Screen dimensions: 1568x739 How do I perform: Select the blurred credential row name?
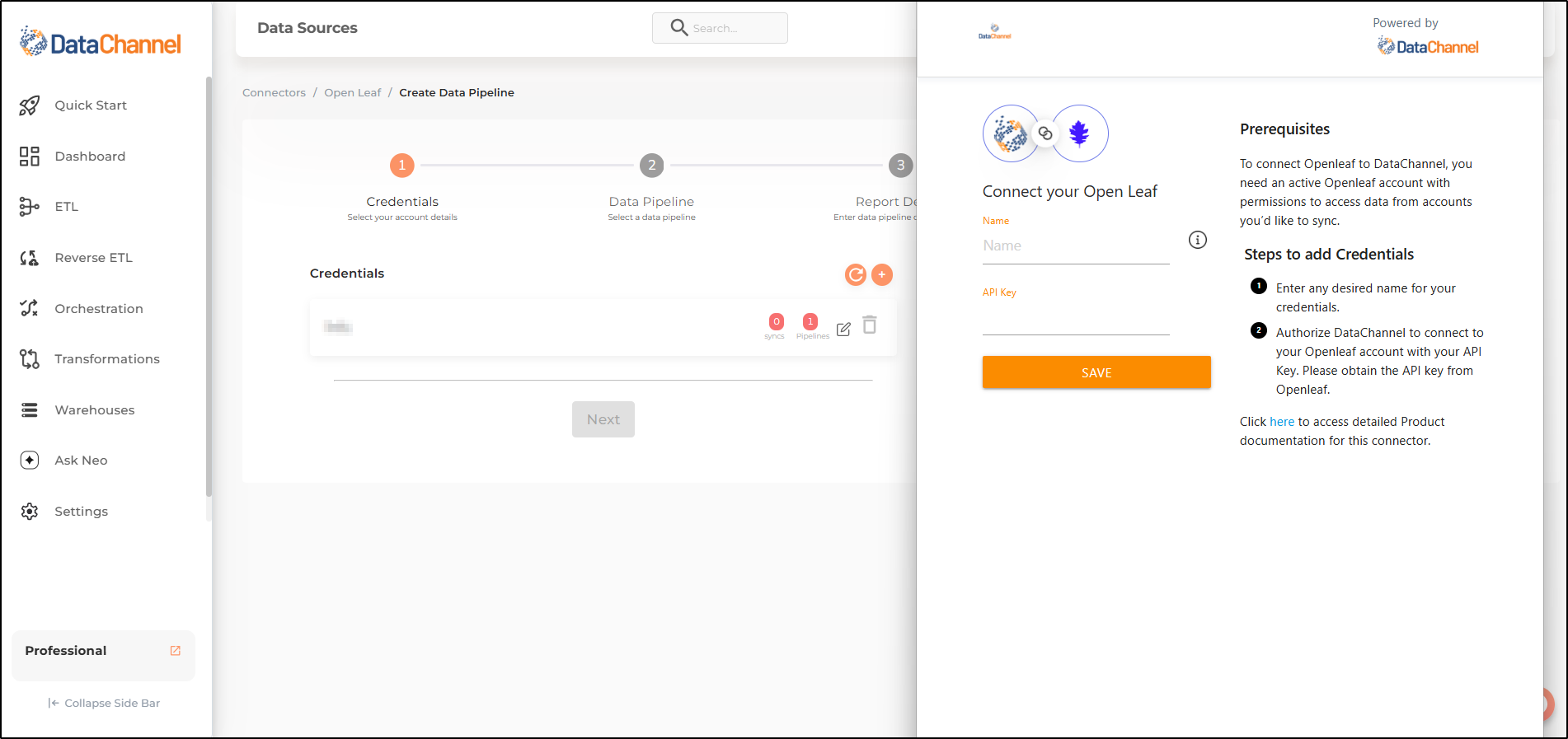coord(338,328)
